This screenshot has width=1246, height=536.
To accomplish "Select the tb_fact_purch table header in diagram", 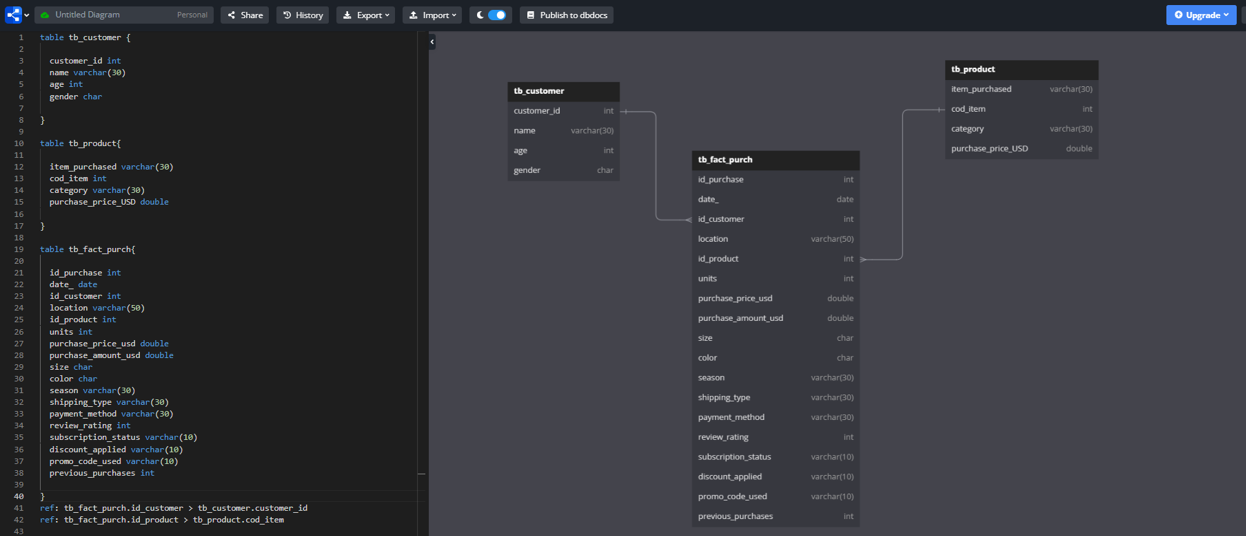I will pos(776,160).
